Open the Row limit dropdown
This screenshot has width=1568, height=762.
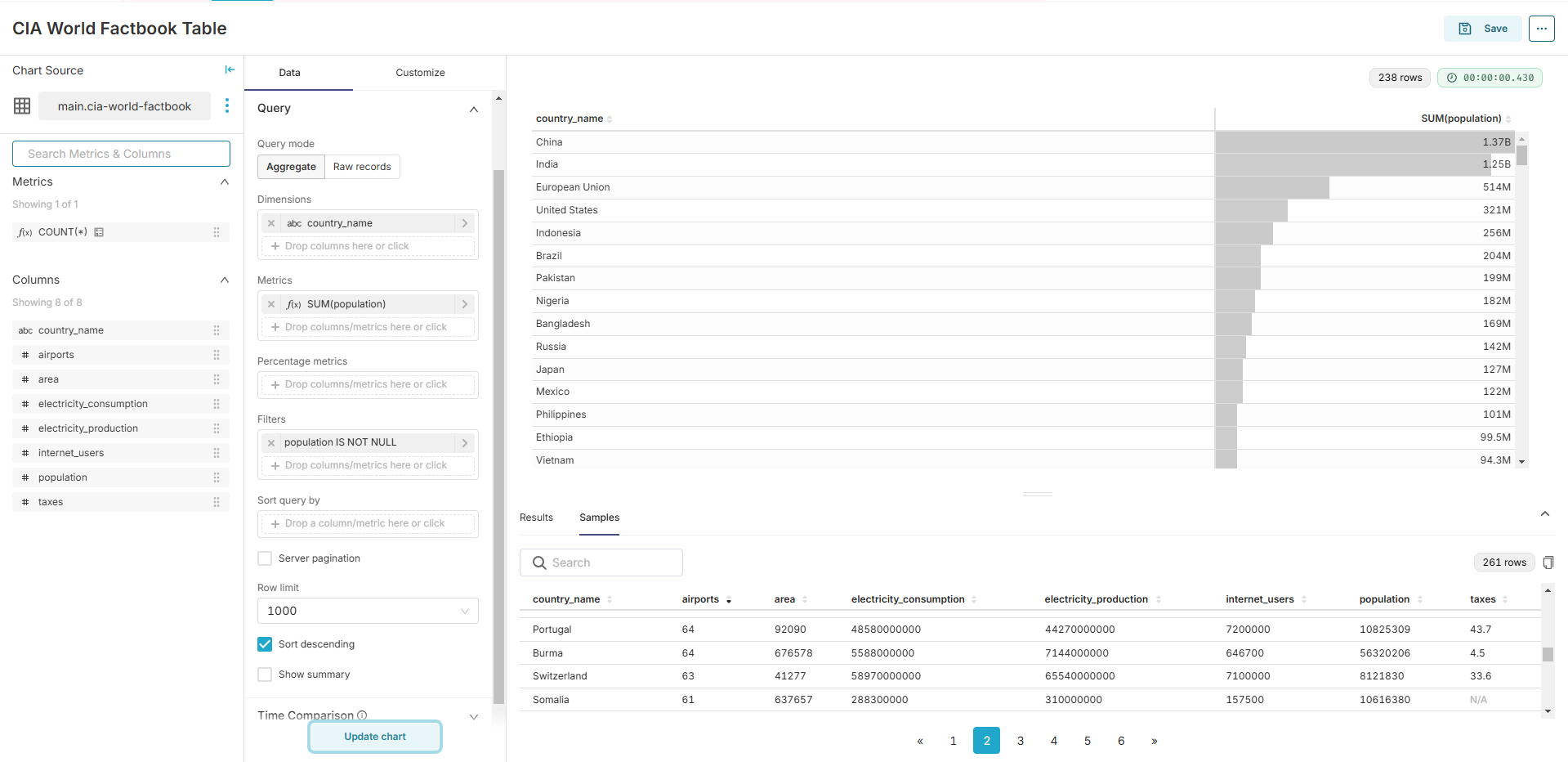(x=368, y=611)
